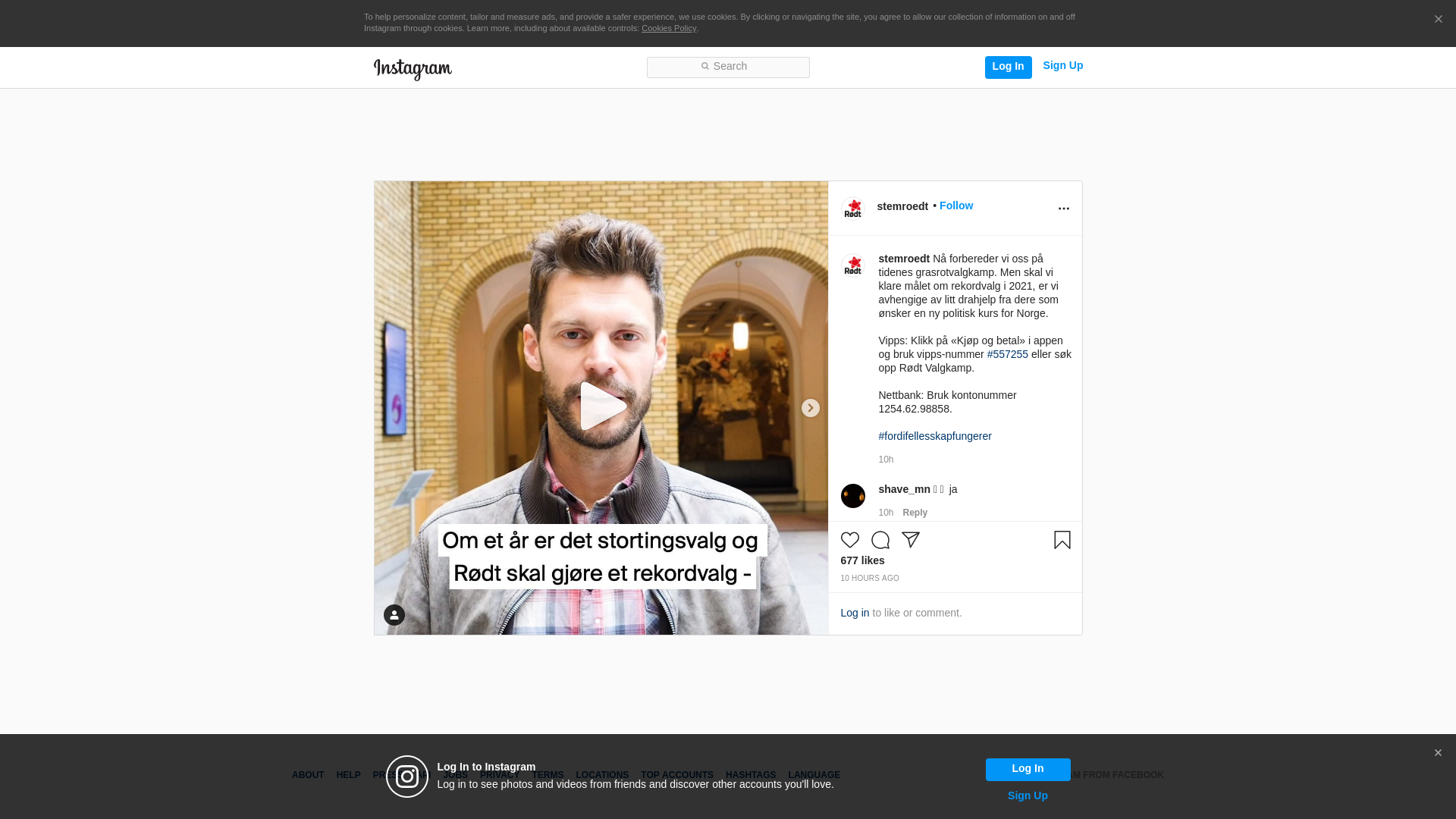Screen dimensions: 1456x819
Task: Open shave_mn profile picture
Action: coord(853,496)
